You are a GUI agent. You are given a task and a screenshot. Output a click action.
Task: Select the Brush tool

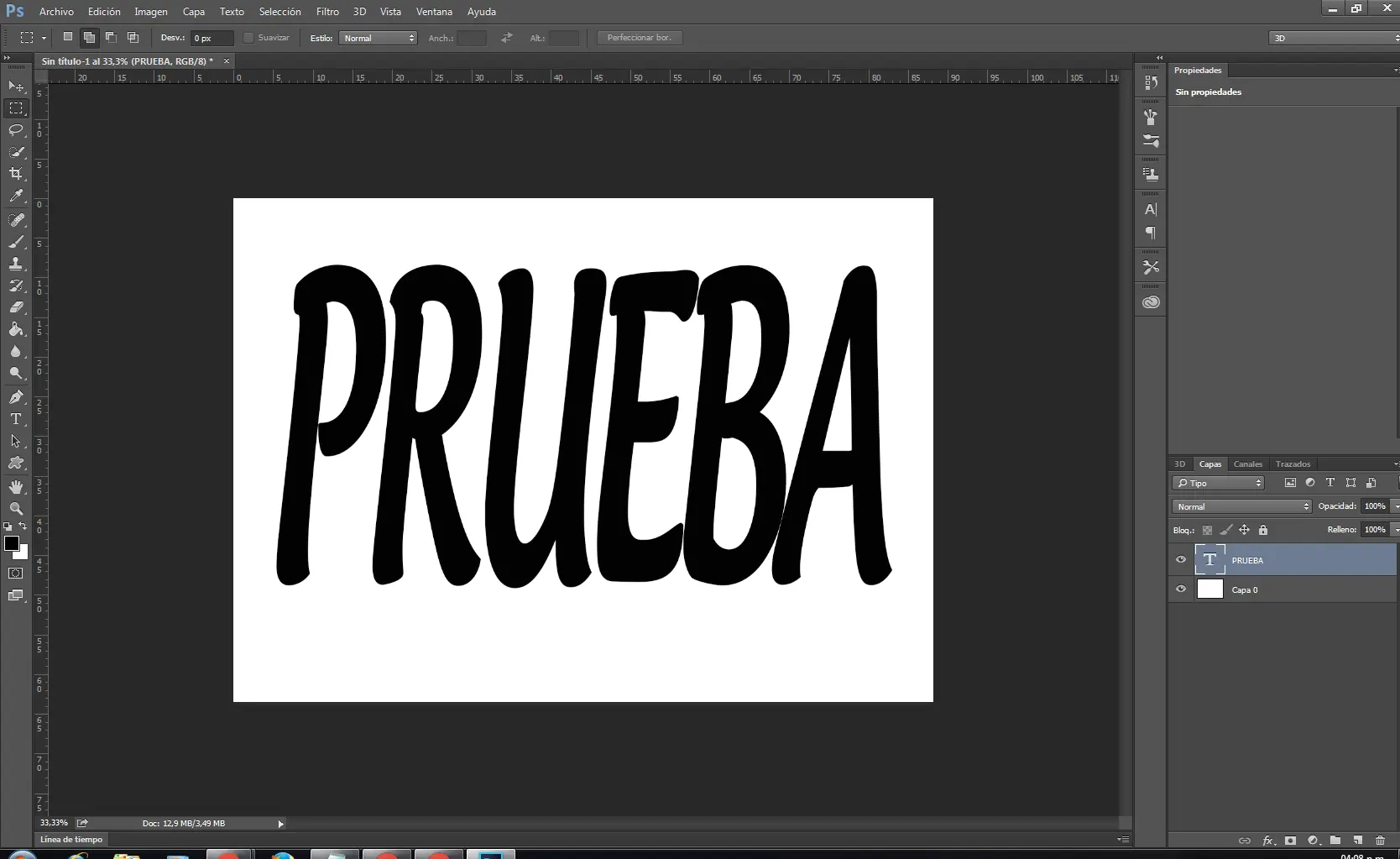click(x=16, y=242)
